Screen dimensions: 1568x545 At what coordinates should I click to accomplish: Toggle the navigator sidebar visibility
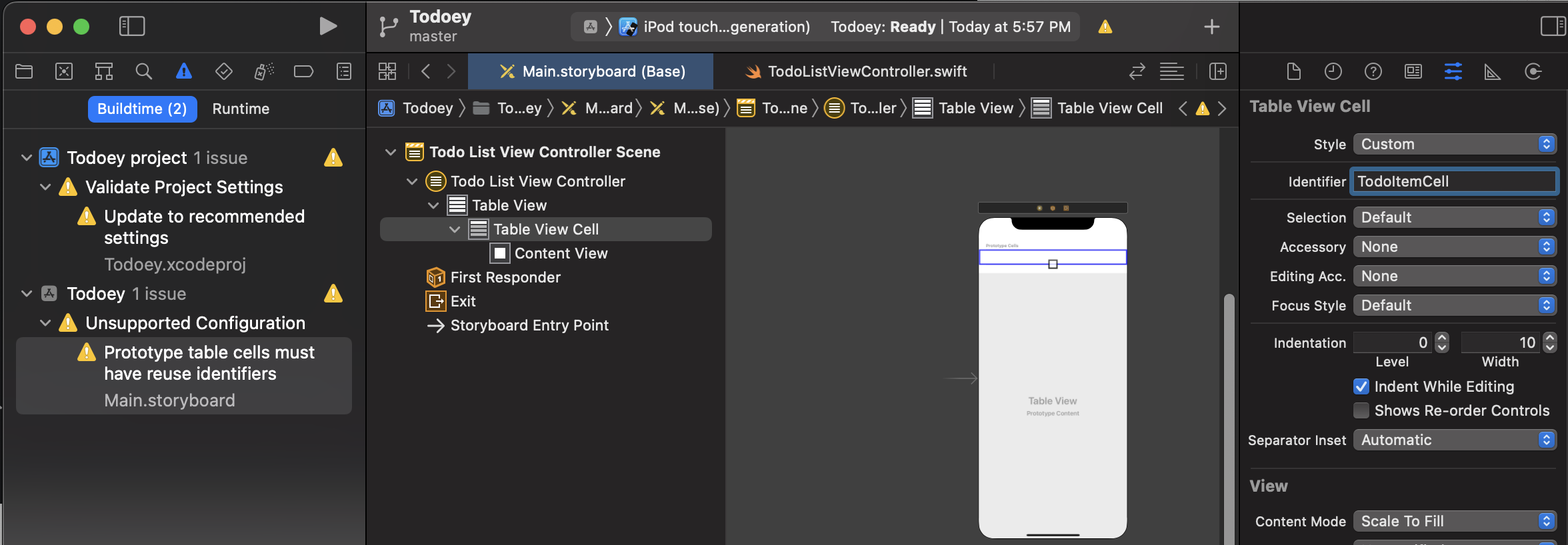[x=132, y=26]
